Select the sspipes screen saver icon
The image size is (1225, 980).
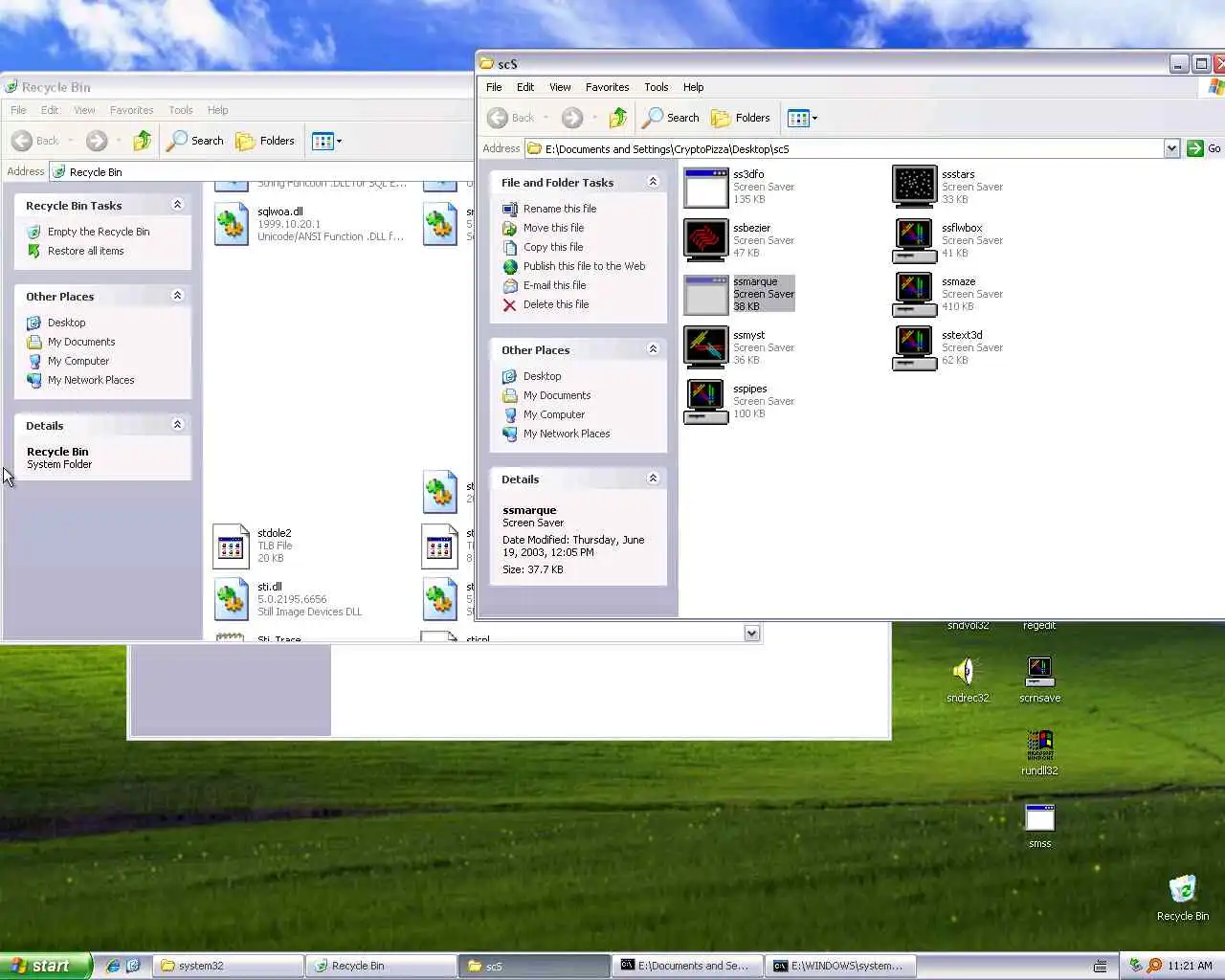[x=706, y=401]
